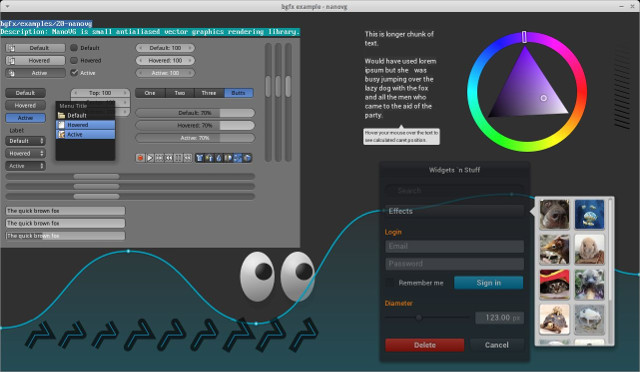This screenshot has width=640, height=372.
Task: Uncheck the Active option checkbox
Action: coord(74,73)
